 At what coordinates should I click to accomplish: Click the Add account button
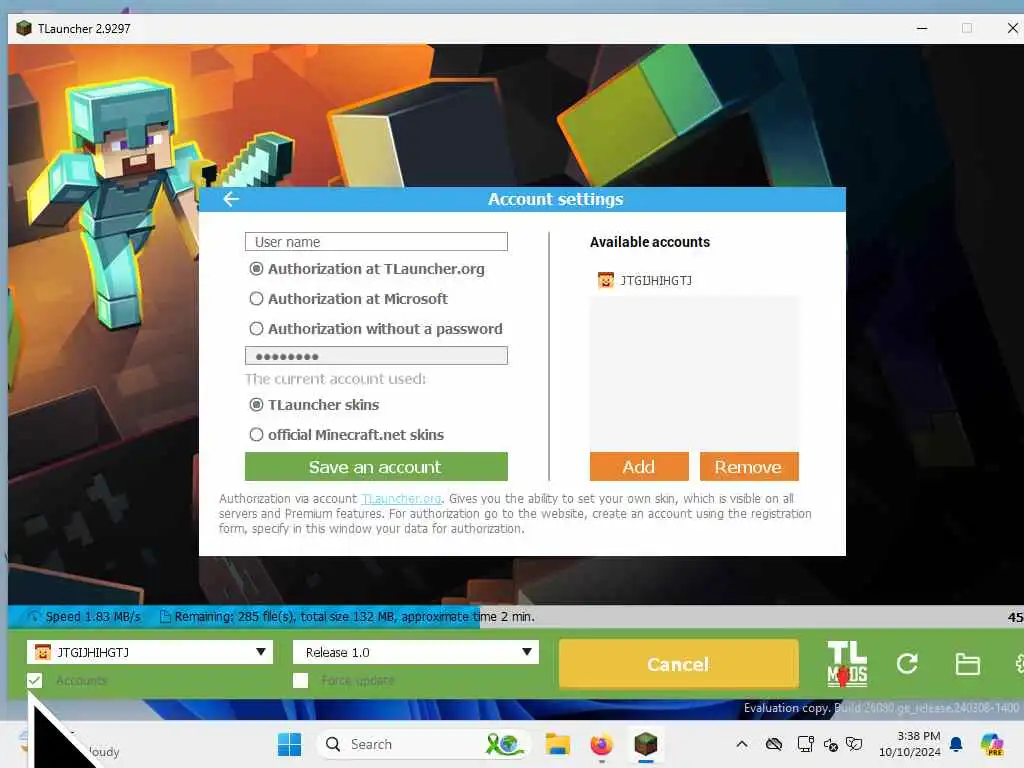pos(639,467)
